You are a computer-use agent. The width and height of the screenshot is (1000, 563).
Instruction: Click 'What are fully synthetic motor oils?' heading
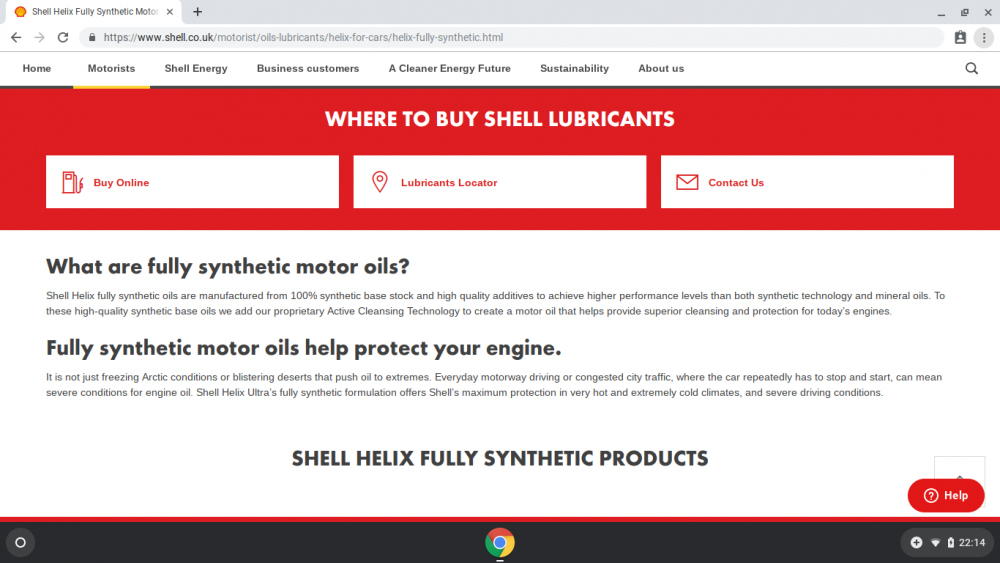pos(228,267)
